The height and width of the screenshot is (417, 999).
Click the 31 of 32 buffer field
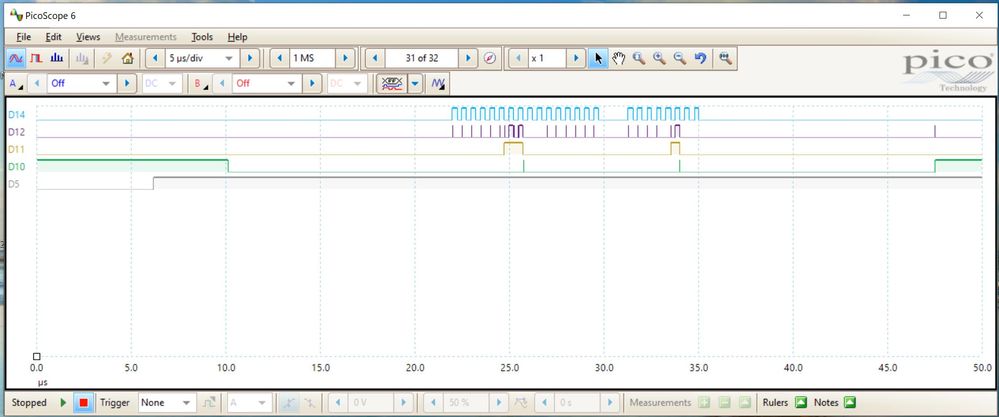(x=421, y=59)
